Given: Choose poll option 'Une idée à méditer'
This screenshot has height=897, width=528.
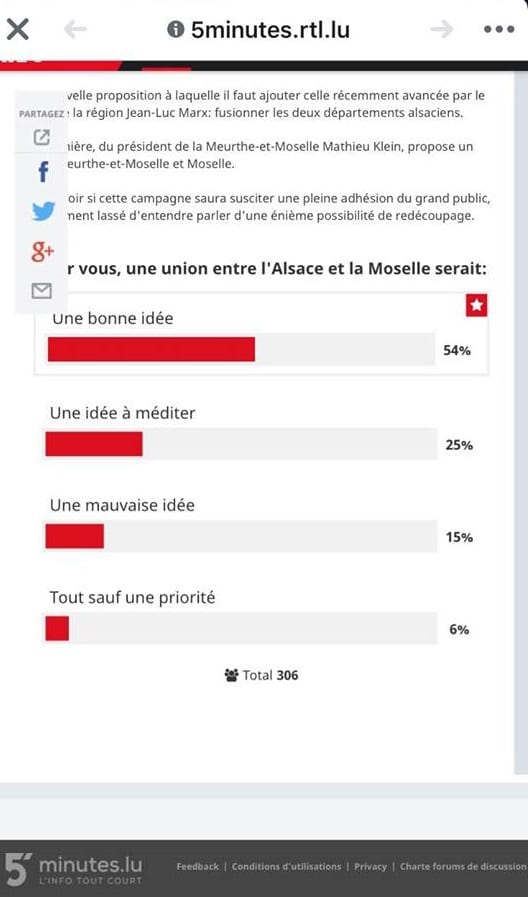Looking at the screenshot, I should point(122,413).
